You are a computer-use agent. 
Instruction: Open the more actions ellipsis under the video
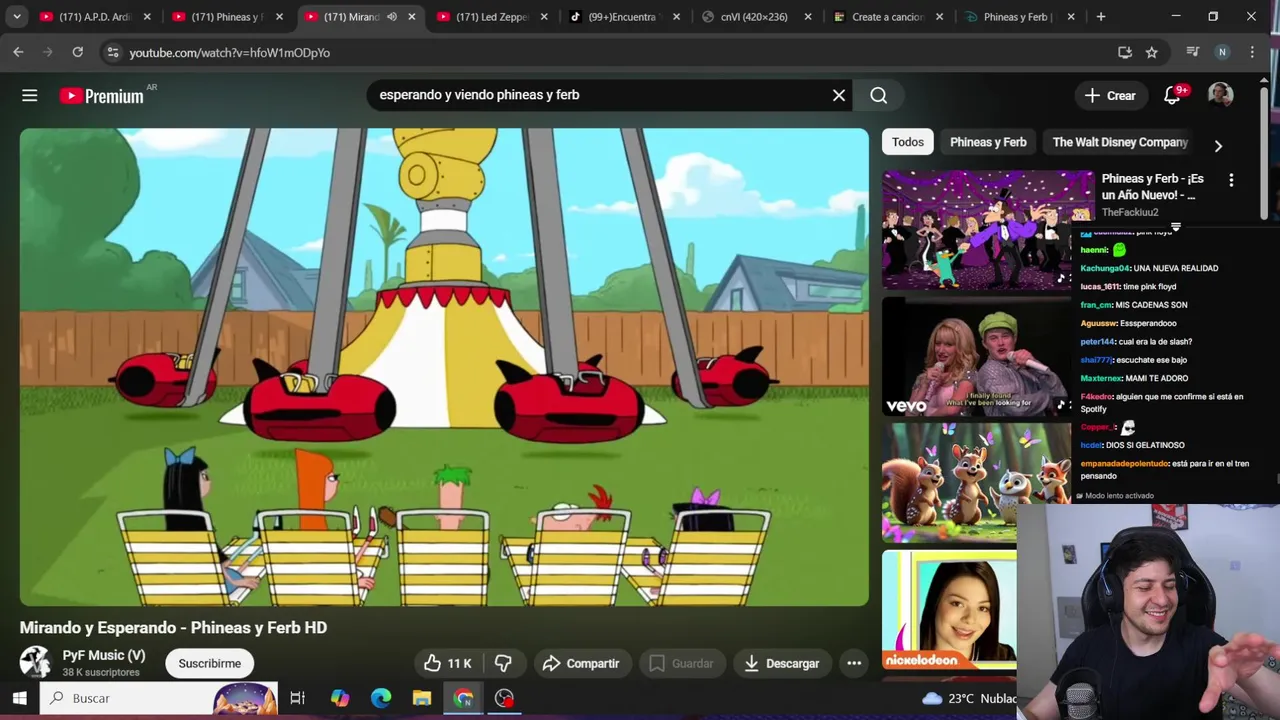(854, 663)
